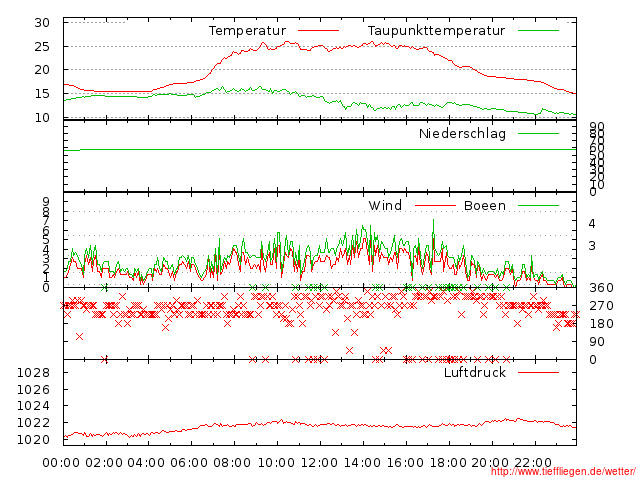Click the 1020 pressure axis label
Viewport: 640px width, 480px height.
pos(33,440)
